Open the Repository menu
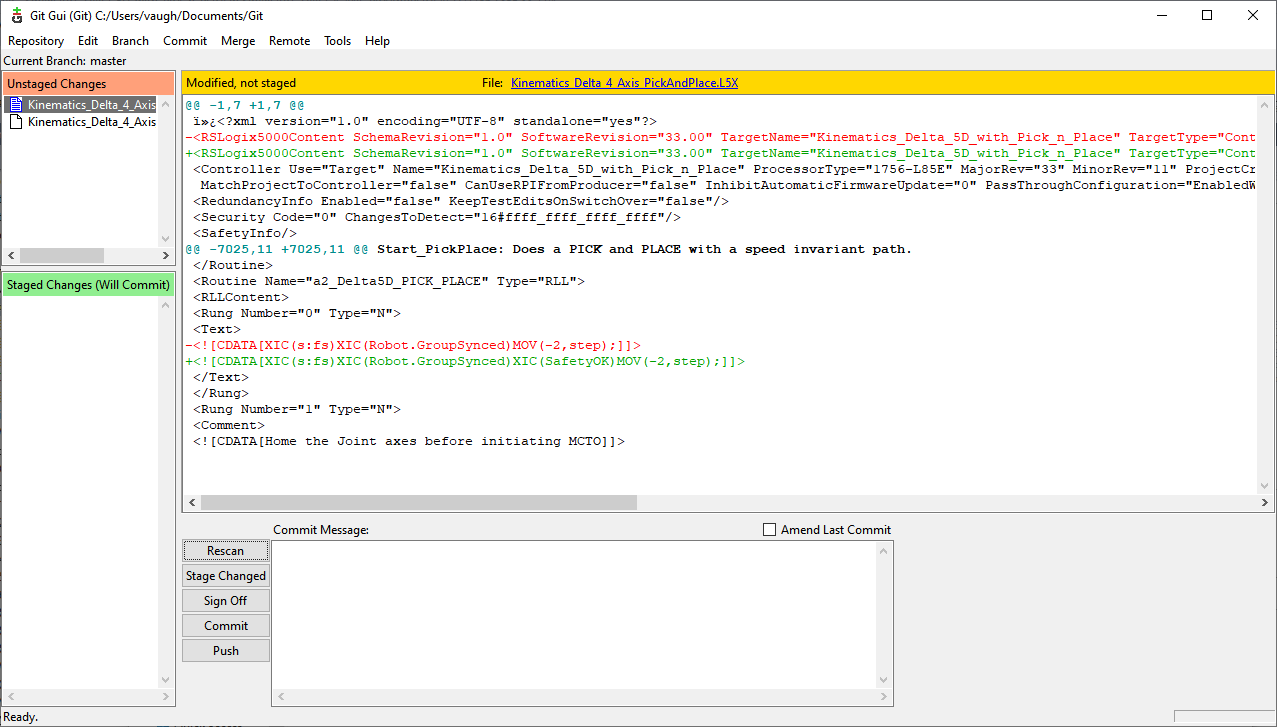This screenshot has height=727, width=1277. pos(36,41)
